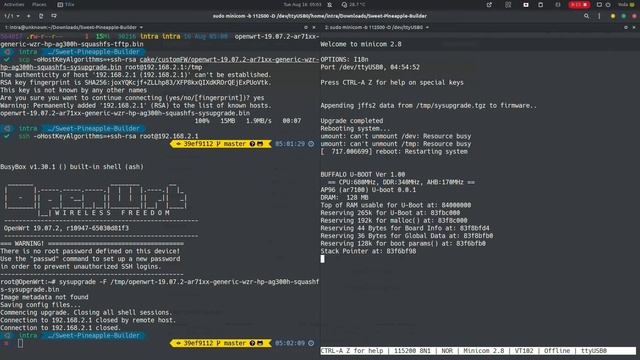Click the 'Welcome to minicom 2.8' line
The height and width of the screenshot is (360, 640).
[x=361, y=44]
